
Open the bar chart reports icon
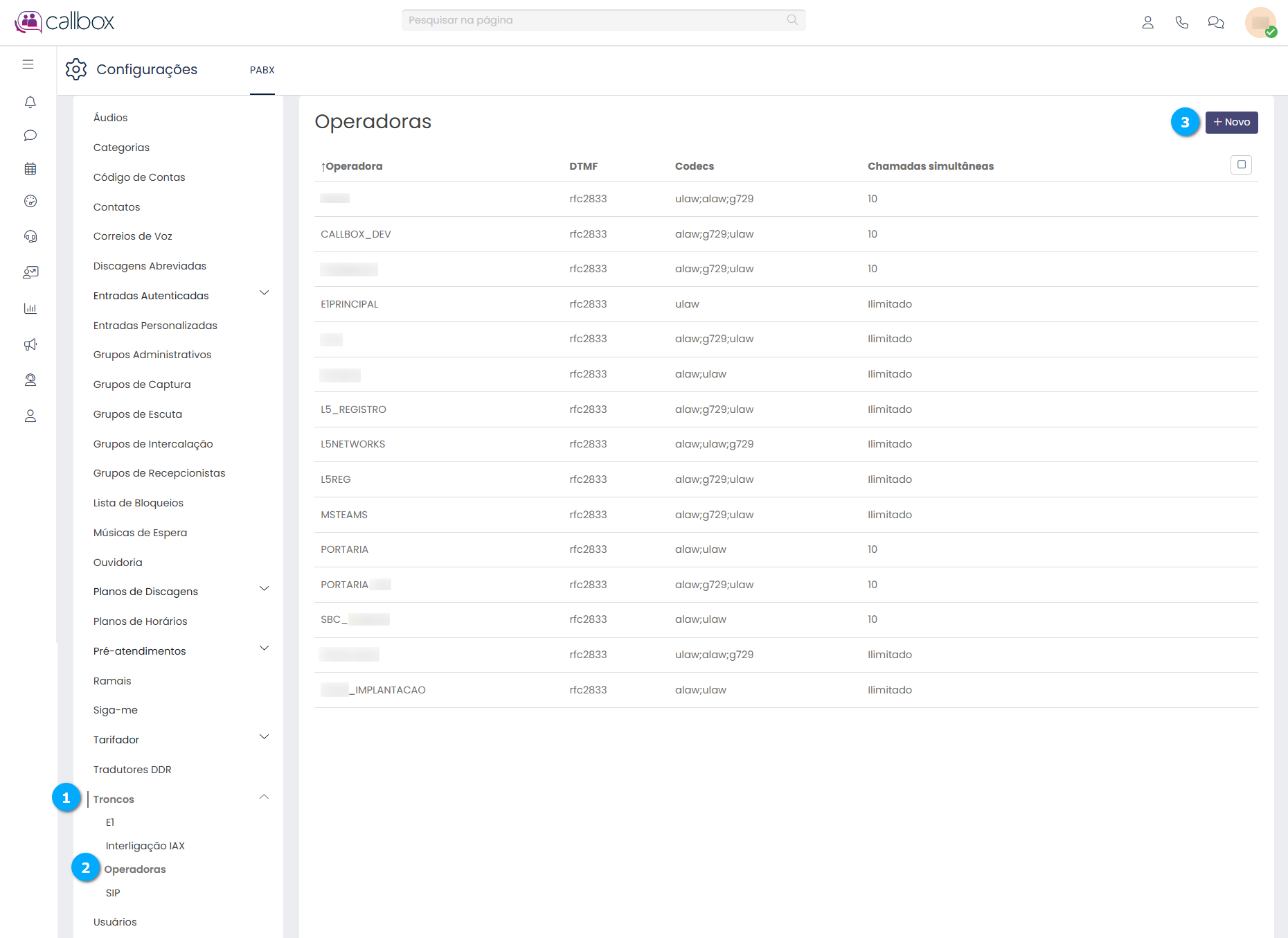[x=30, y=308]
